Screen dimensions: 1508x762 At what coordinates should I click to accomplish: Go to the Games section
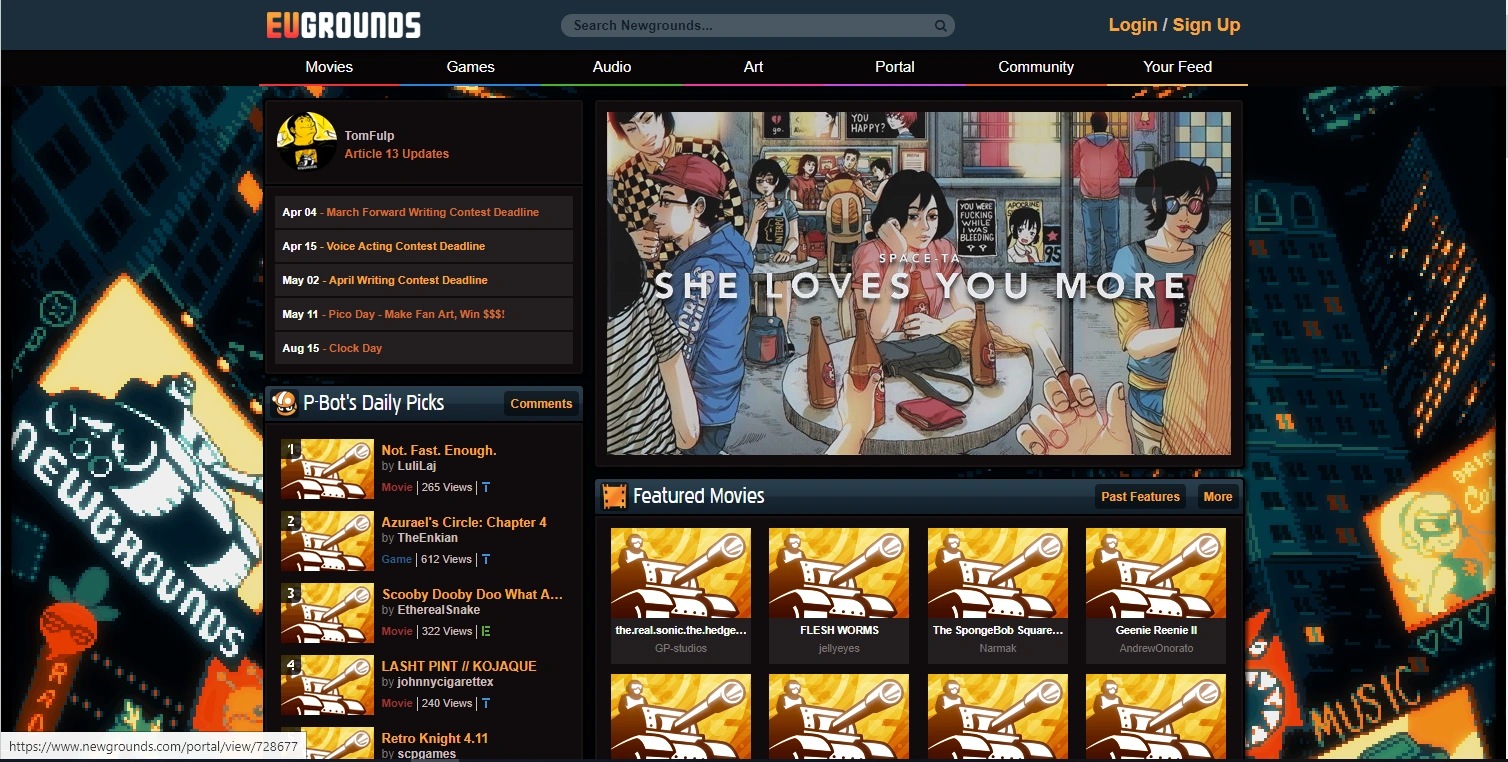click(x=471, y=67)
